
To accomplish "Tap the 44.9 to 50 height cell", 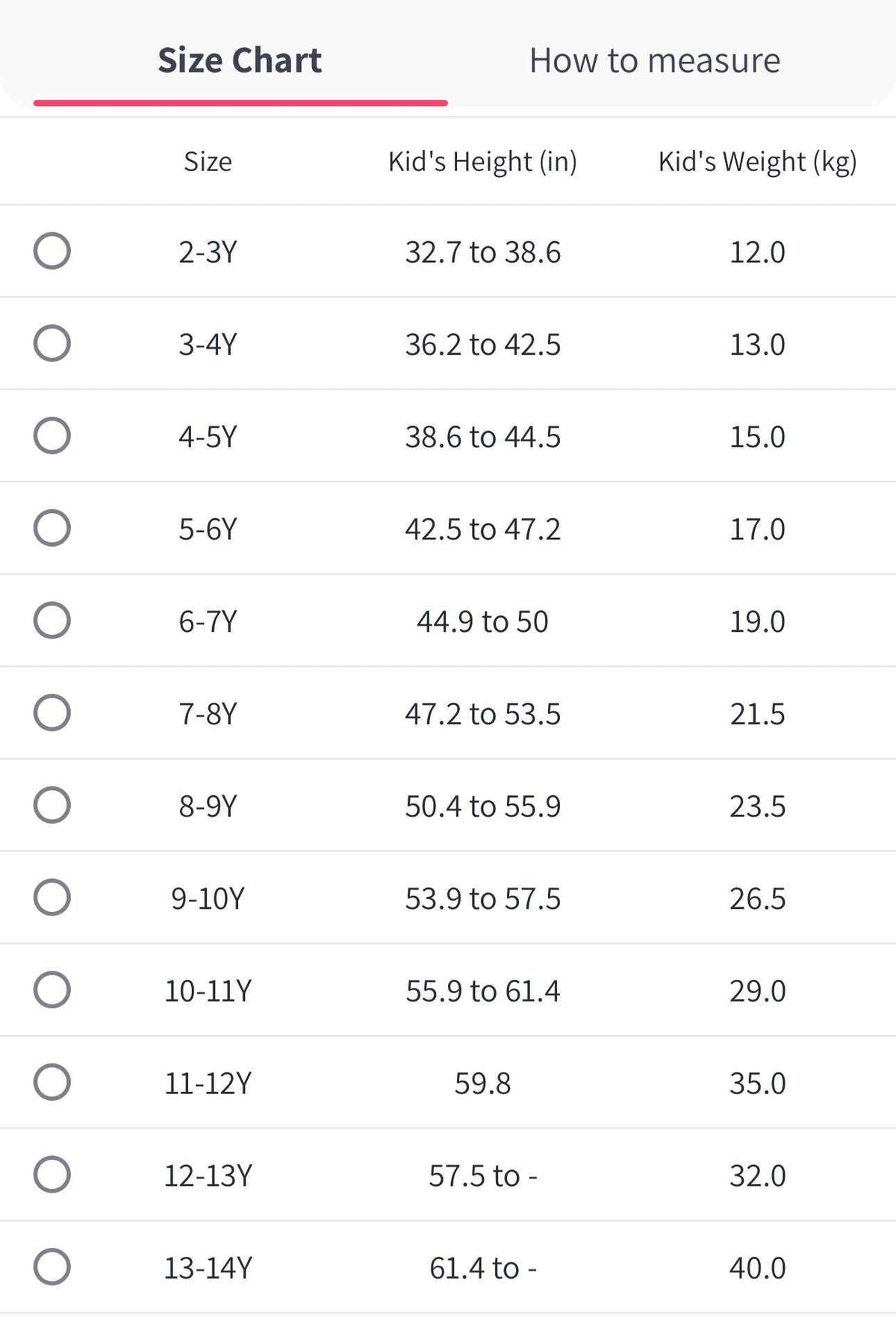I will tap(482, 621).
